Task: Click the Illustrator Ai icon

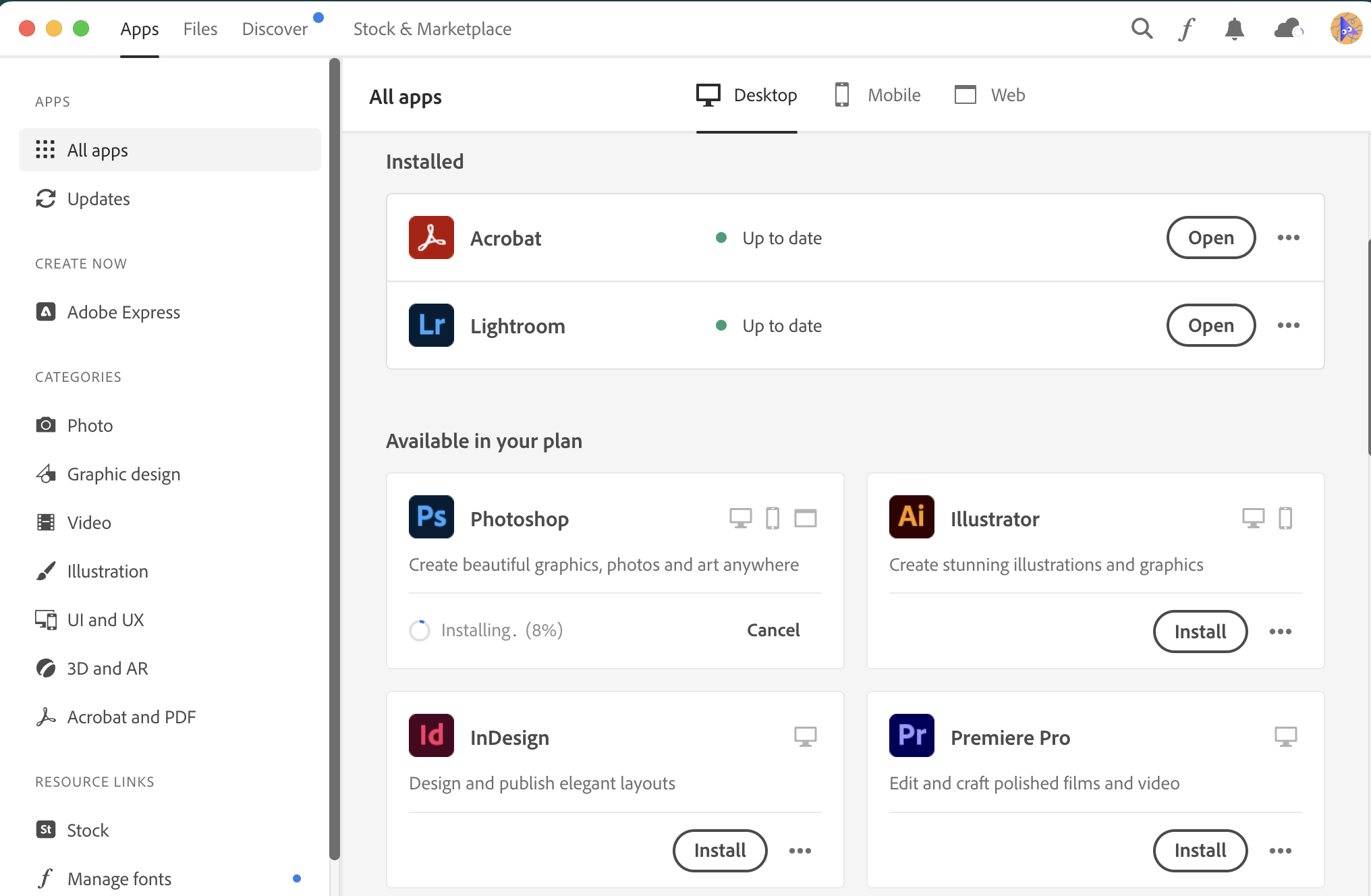Action: pos(912,517)
